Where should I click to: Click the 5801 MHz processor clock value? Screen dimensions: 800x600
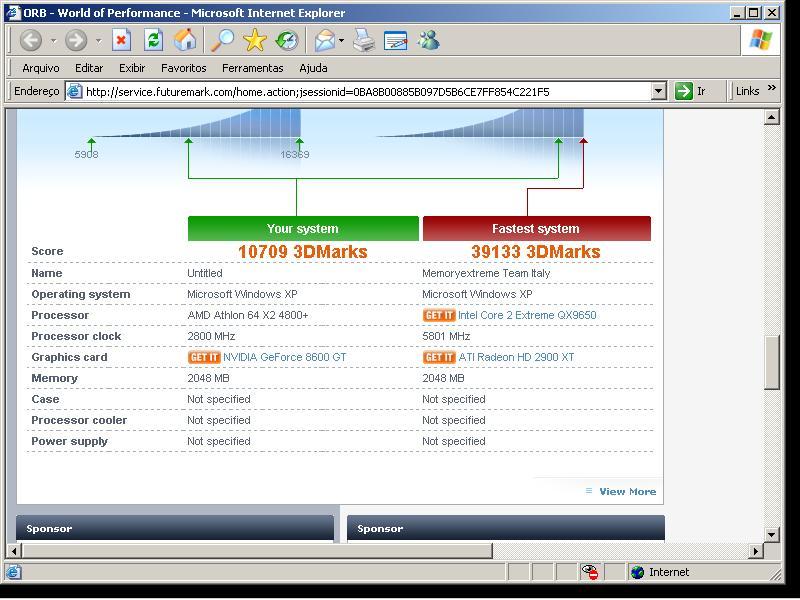coord(446,336)
